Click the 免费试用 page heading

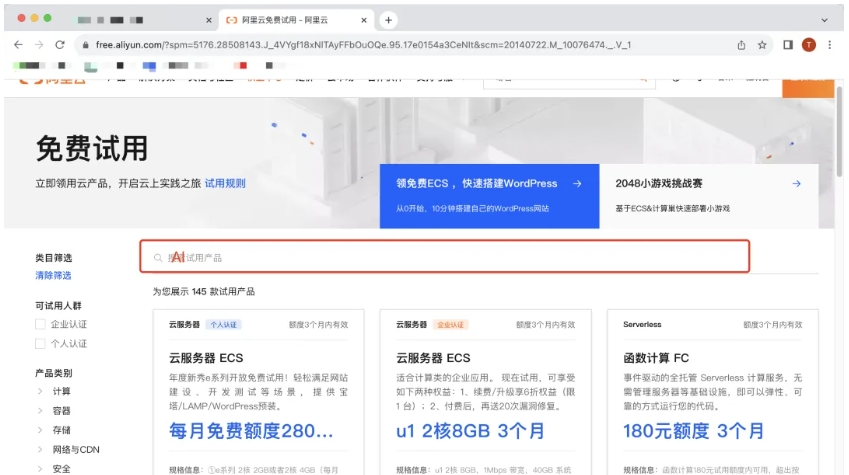[x=92, y=148]
